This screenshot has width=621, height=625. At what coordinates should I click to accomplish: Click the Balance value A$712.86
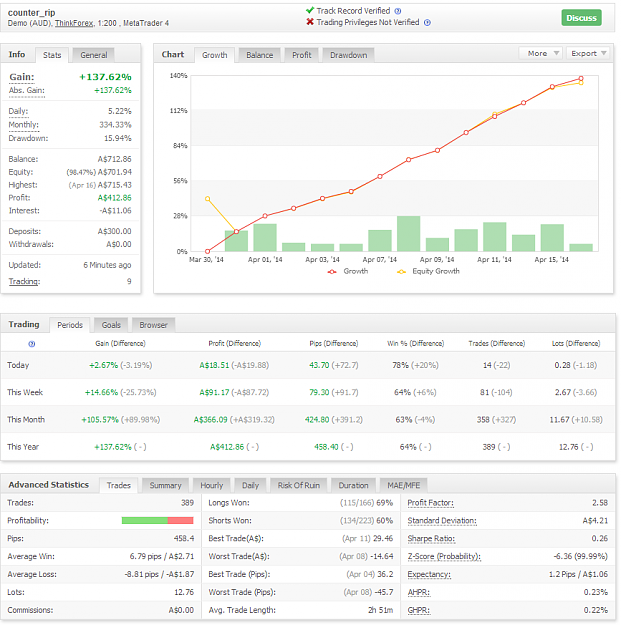click(114, 159)
